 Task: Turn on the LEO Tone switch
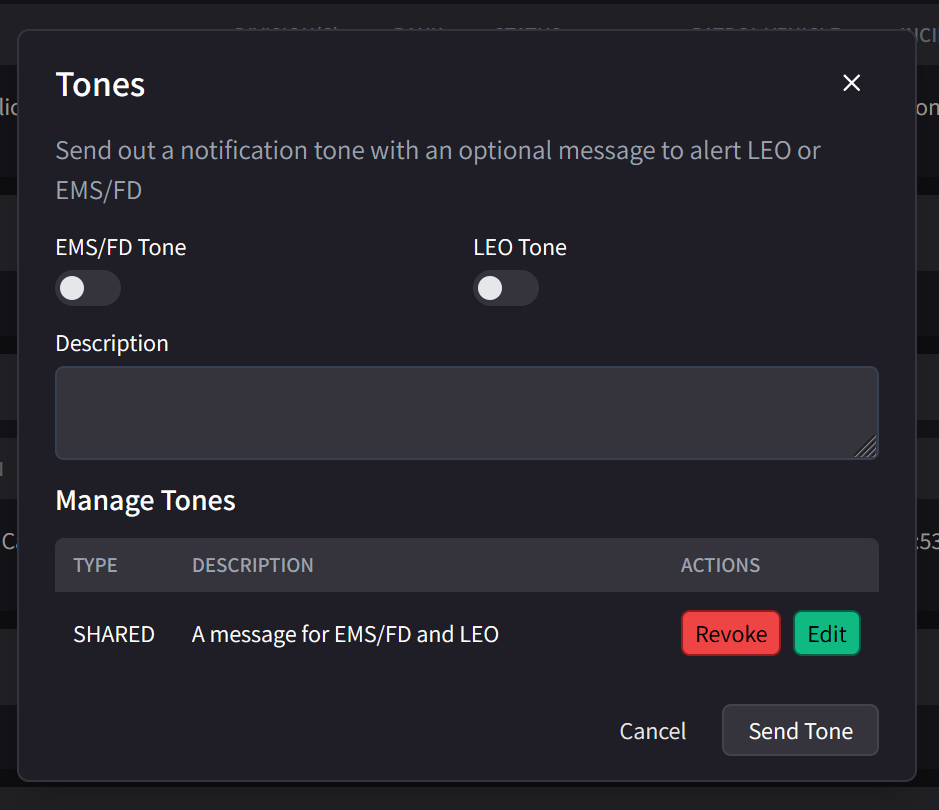coord(506,289)
